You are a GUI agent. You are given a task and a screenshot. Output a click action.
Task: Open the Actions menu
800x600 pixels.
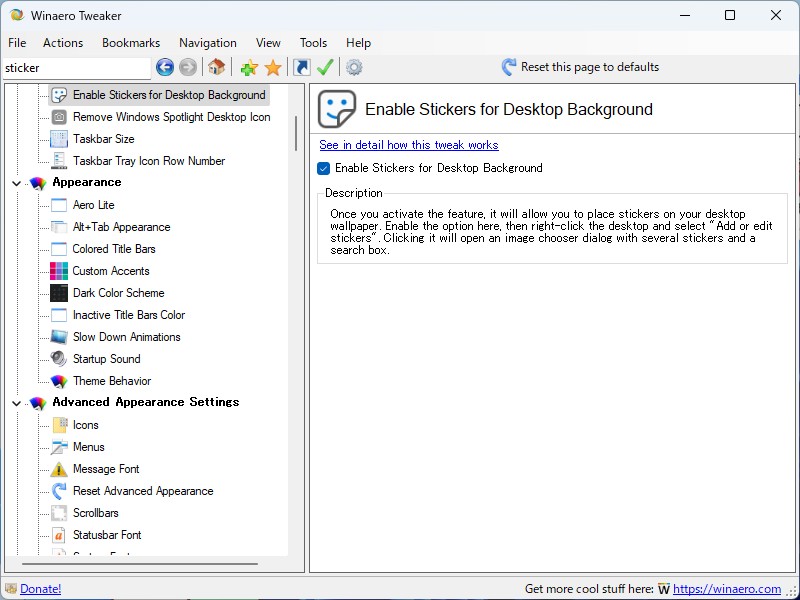(x=63, y=43)
